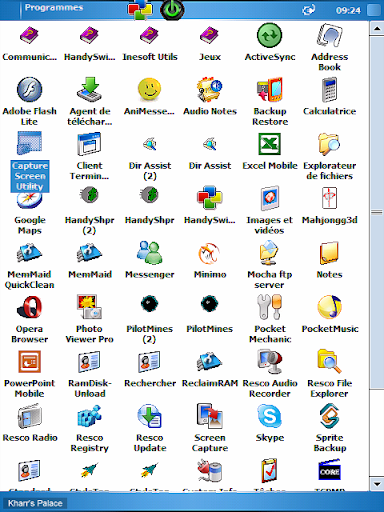The height and width of the screenshot is (512, 384).
Task: Select Capture Screen Utility icon
Action: point(29,143)
